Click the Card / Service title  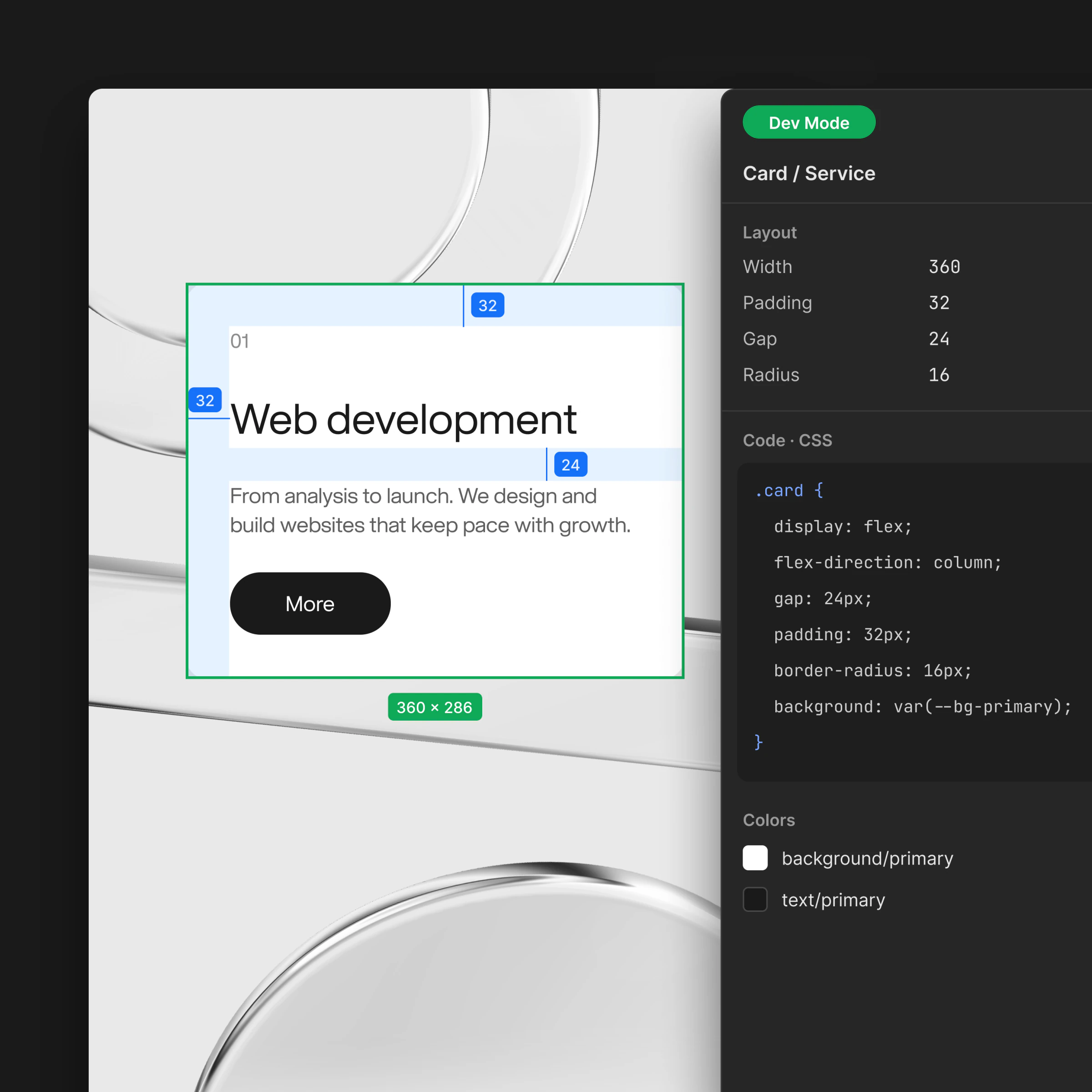(809, 173)
